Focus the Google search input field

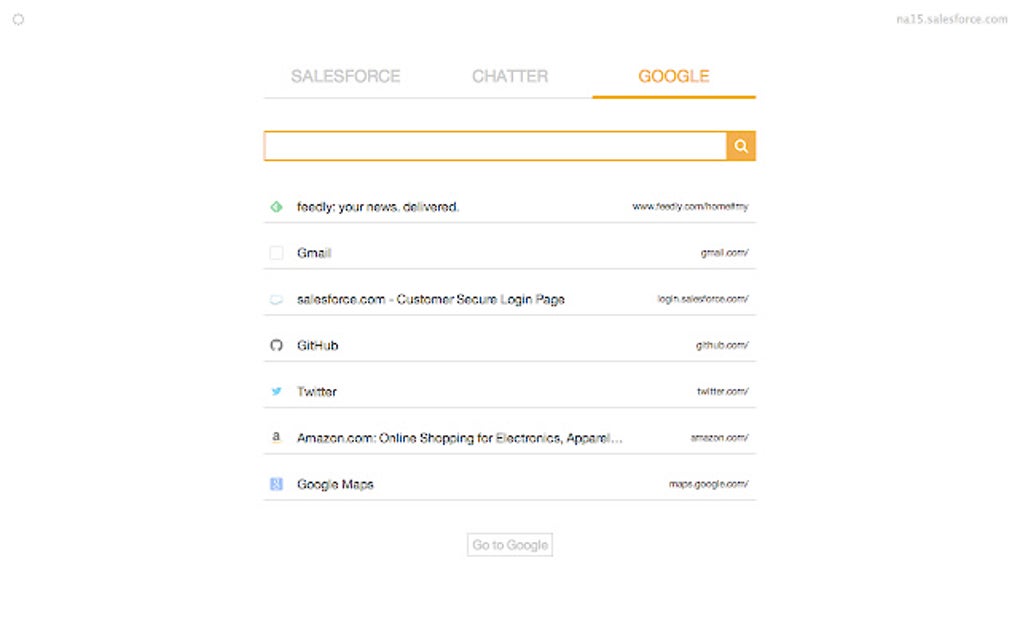pos(495,146)
